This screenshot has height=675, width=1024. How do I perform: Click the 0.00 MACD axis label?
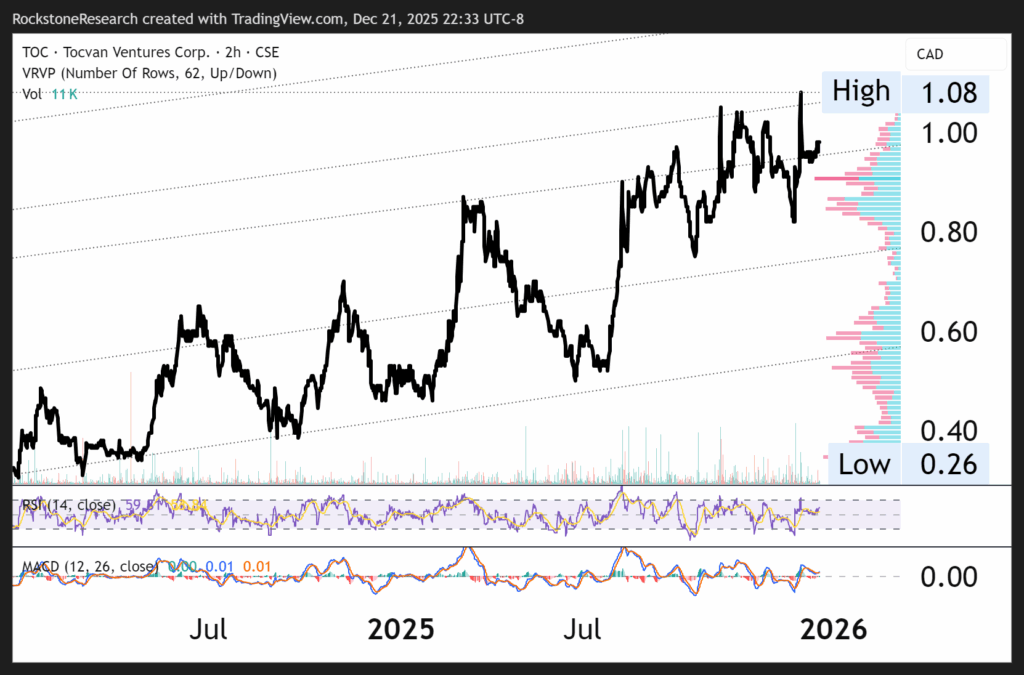pos(945,577)
